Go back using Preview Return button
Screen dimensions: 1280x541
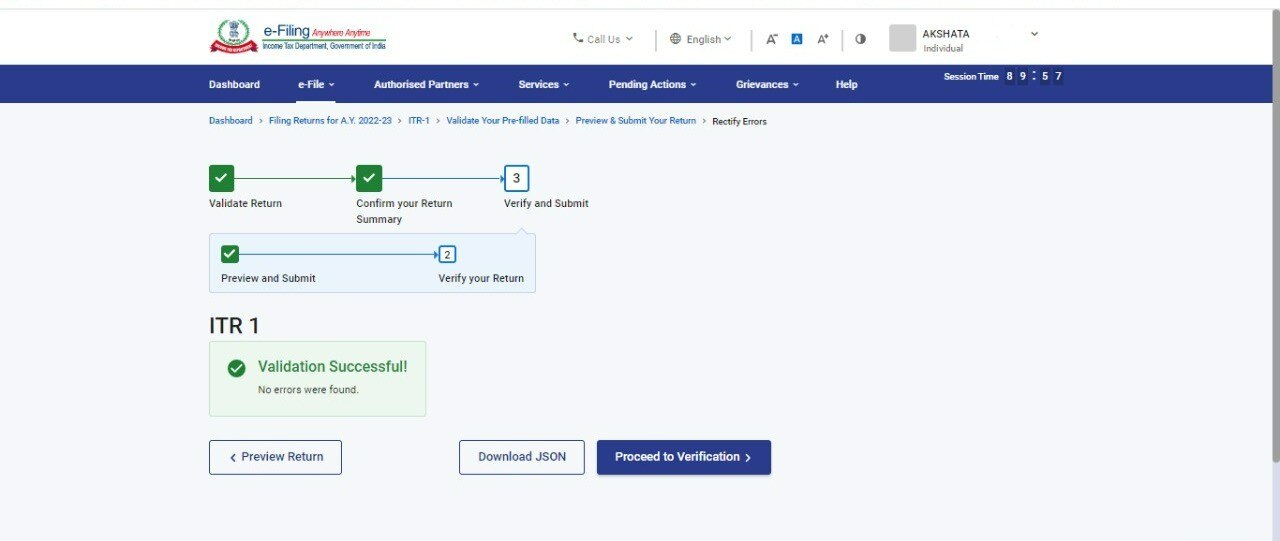point(275,457)
